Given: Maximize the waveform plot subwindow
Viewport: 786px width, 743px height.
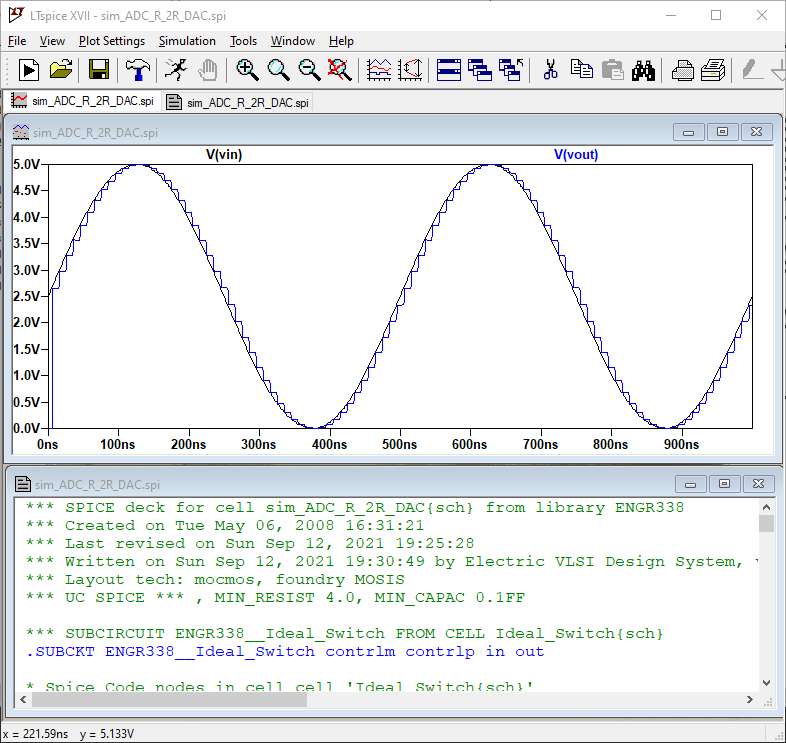Looking at the screenshot, I should (722, 132).
